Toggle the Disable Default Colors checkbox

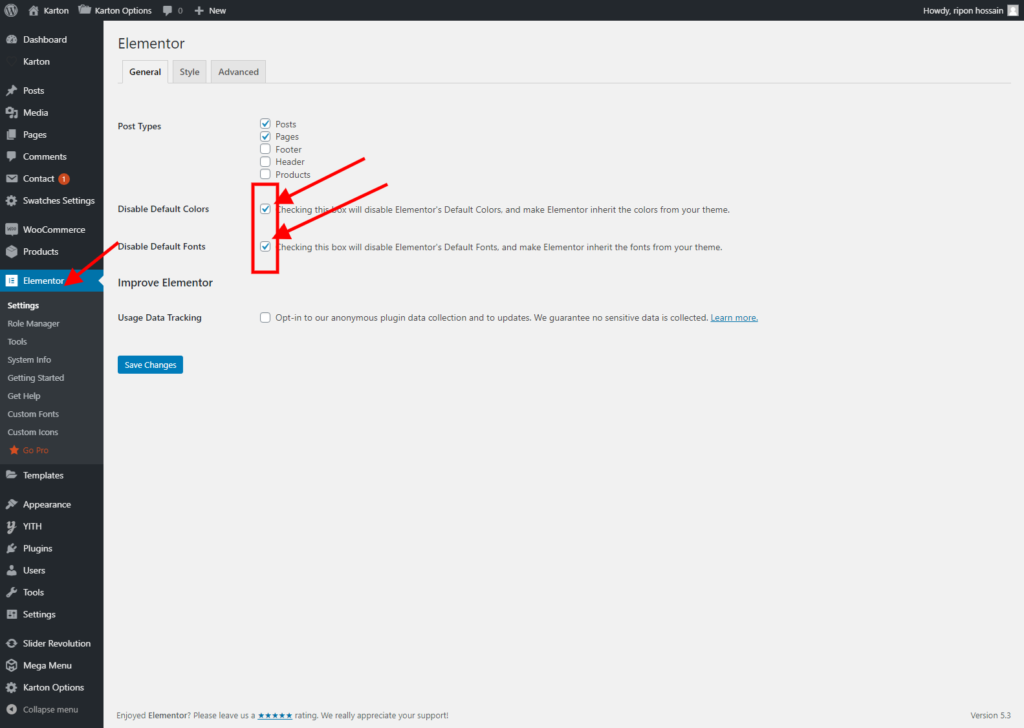[x=265, y=209]
